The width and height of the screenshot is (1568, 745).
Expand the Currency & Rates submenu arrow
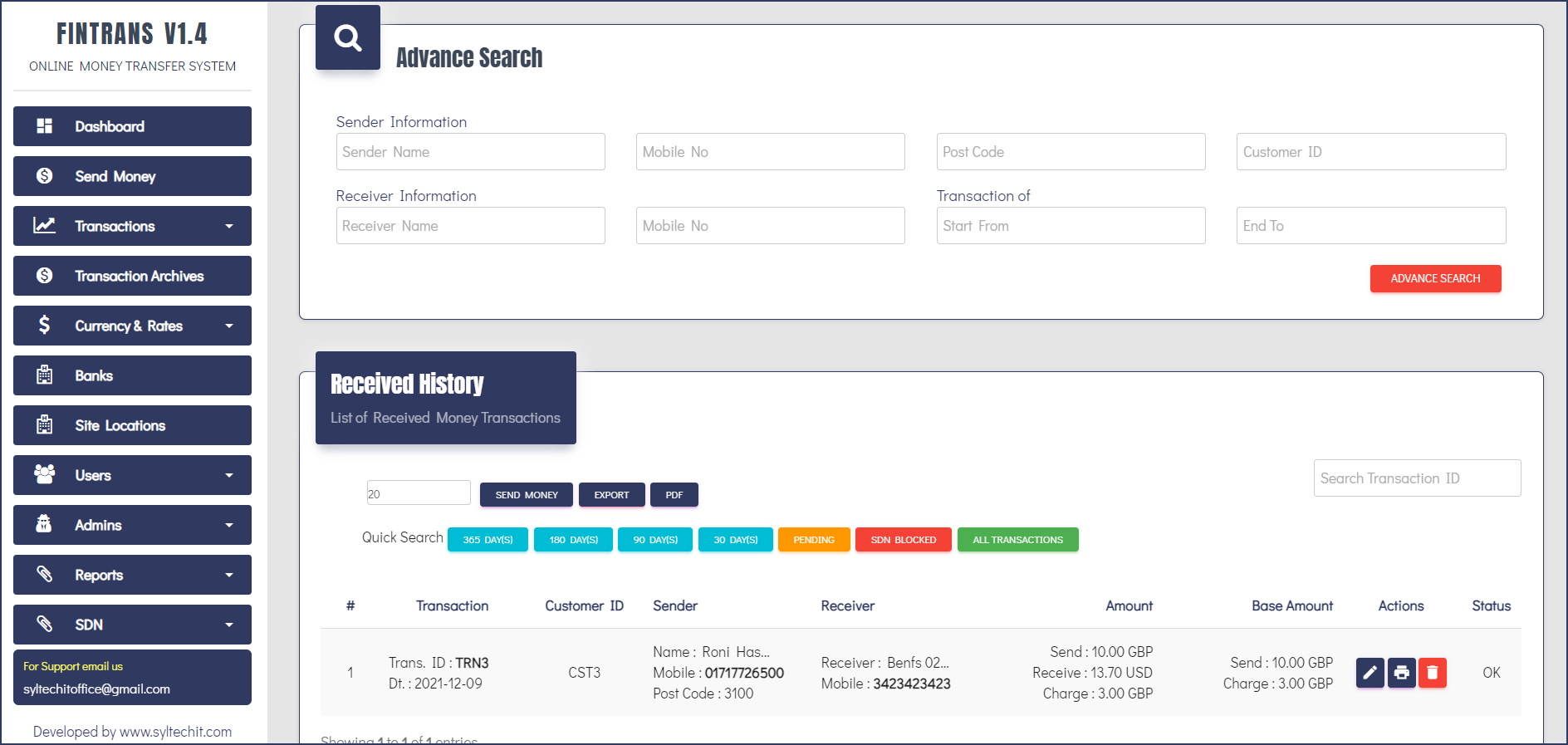click(x=229, y=326)
